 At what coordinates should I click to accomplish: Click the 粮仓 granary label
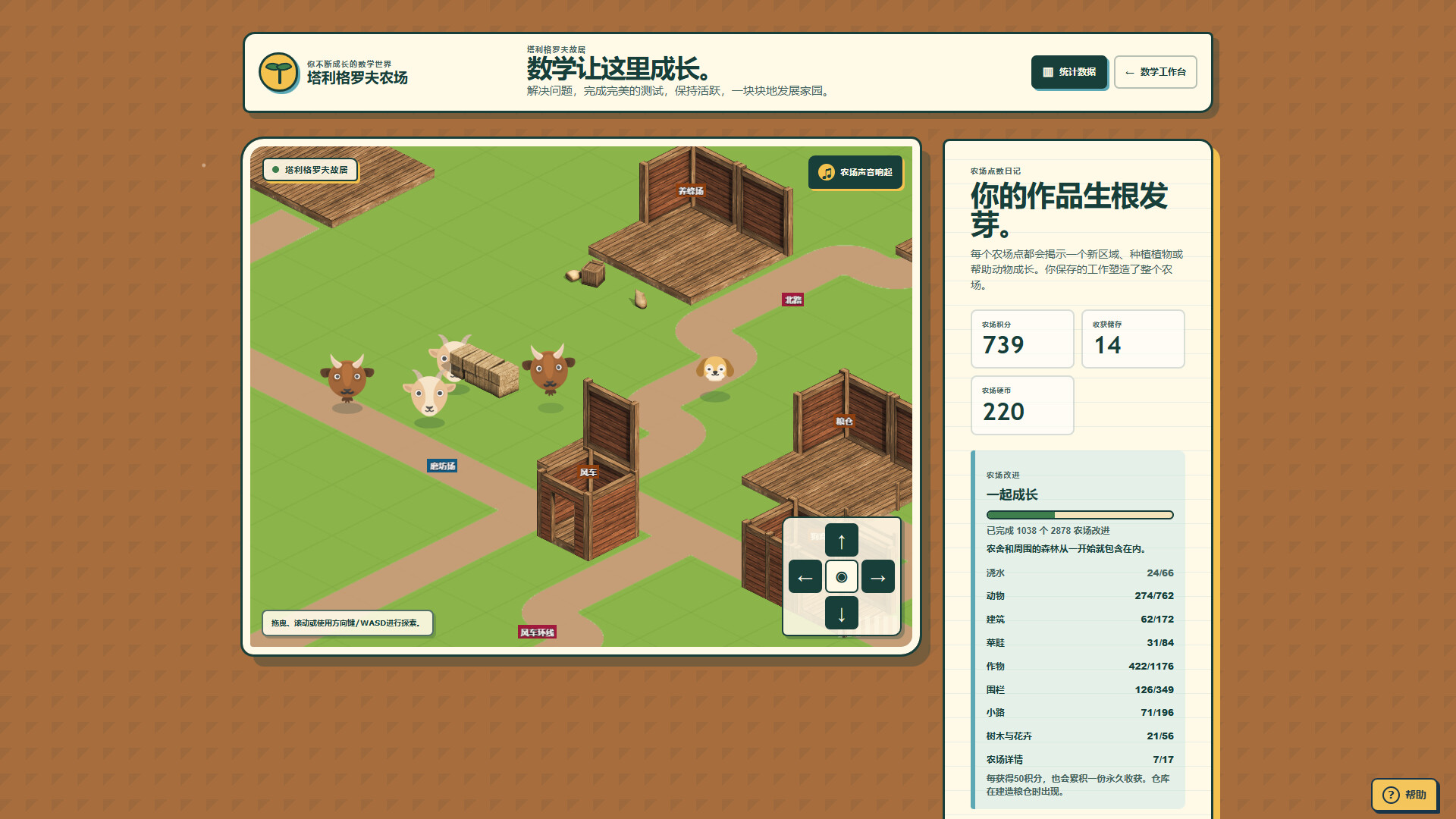(844, 422)
